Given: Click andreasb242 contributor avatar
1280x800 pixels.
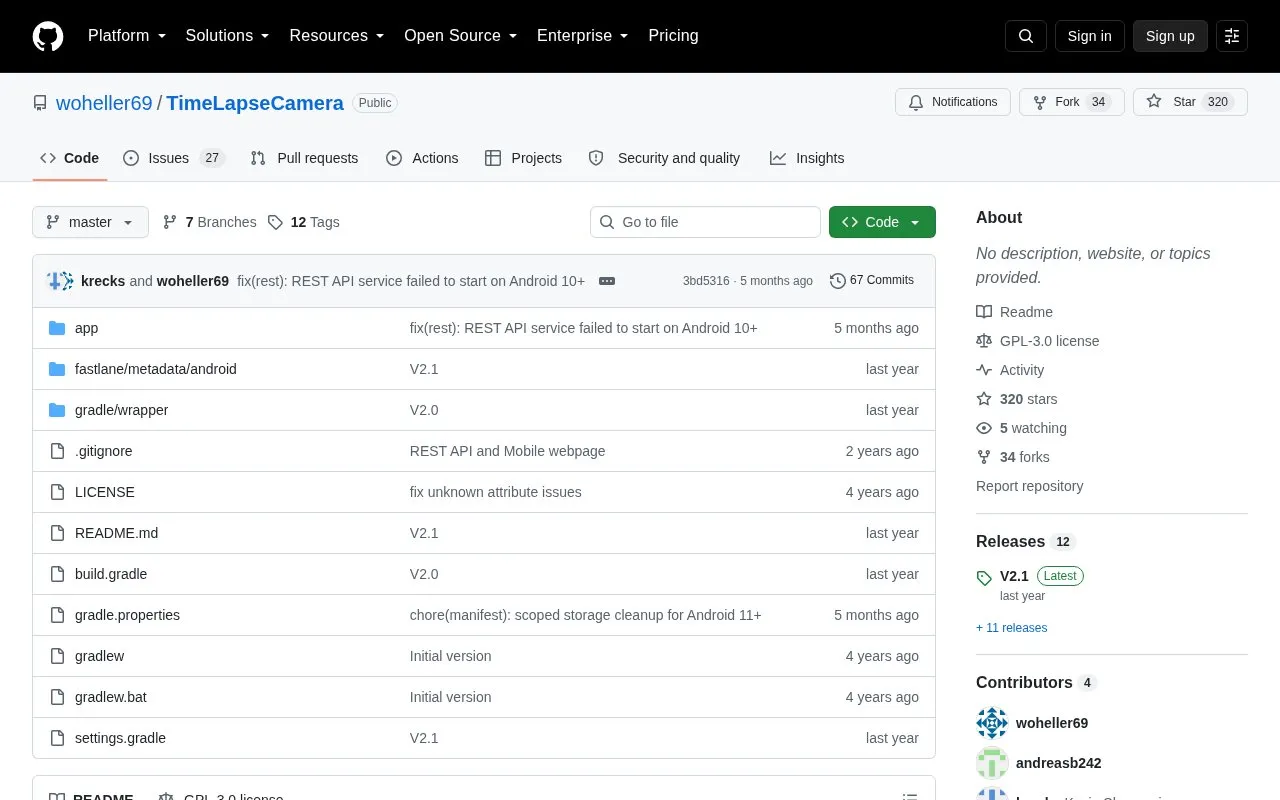Looking at the screenshot, I should point(992,763).
